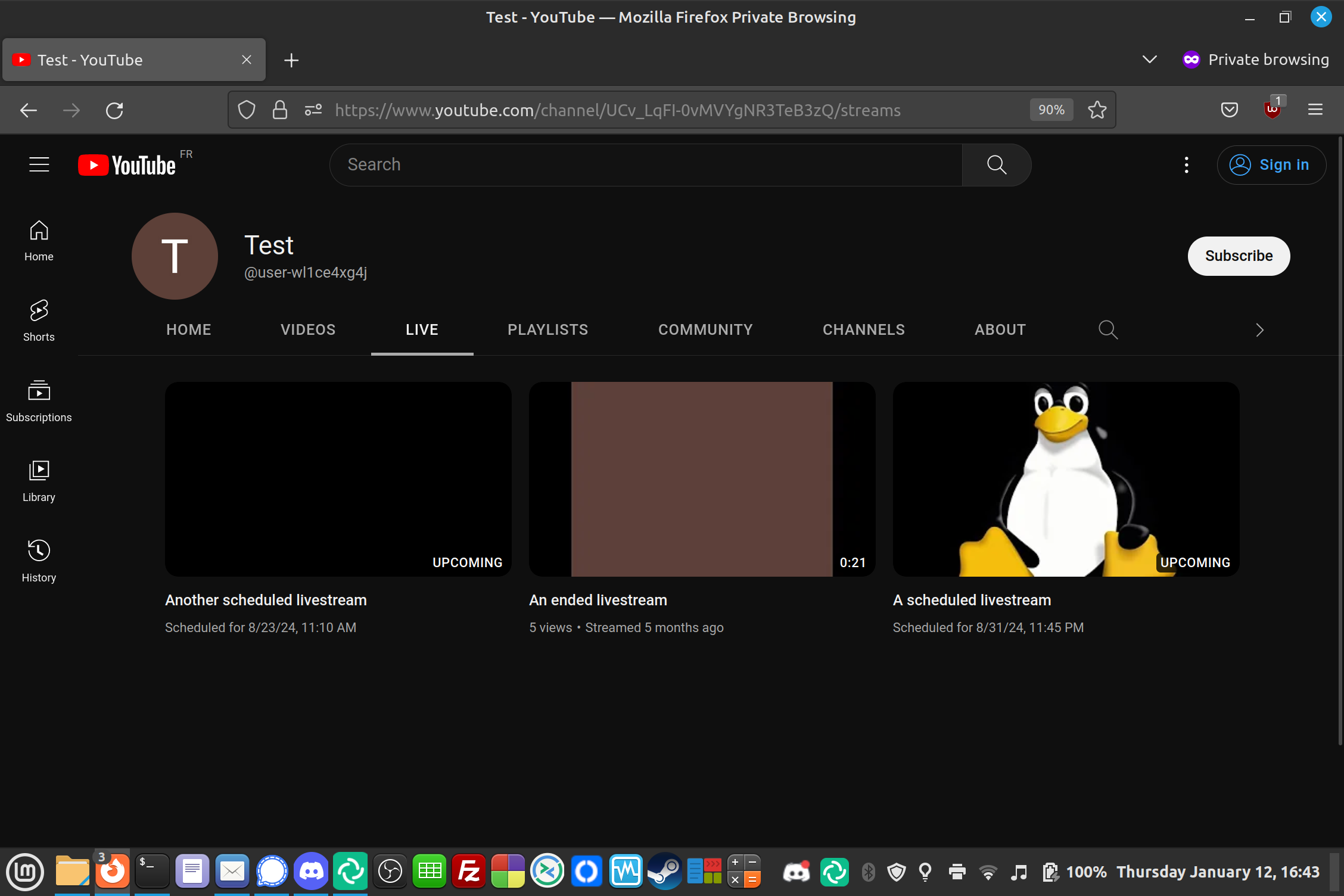Image resolution: width=1344 pixels, height=896 pixels.
Task: Expand more channel tabs with right chevron
Action: 1259,329
